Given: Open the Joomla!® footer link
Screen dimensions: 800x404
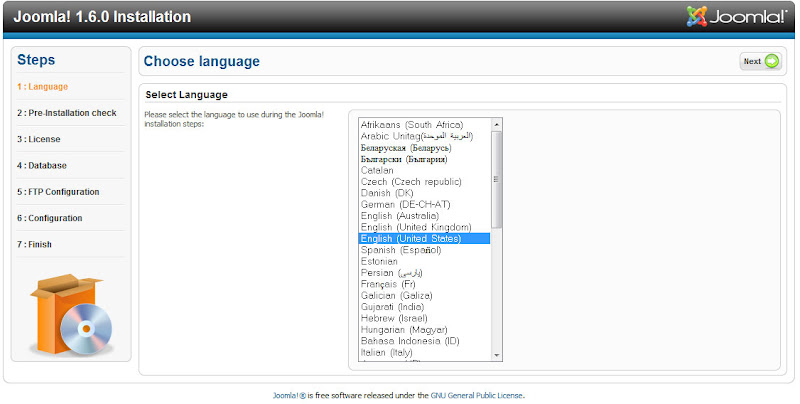Looking at the screenshot, I should (289, 395).
